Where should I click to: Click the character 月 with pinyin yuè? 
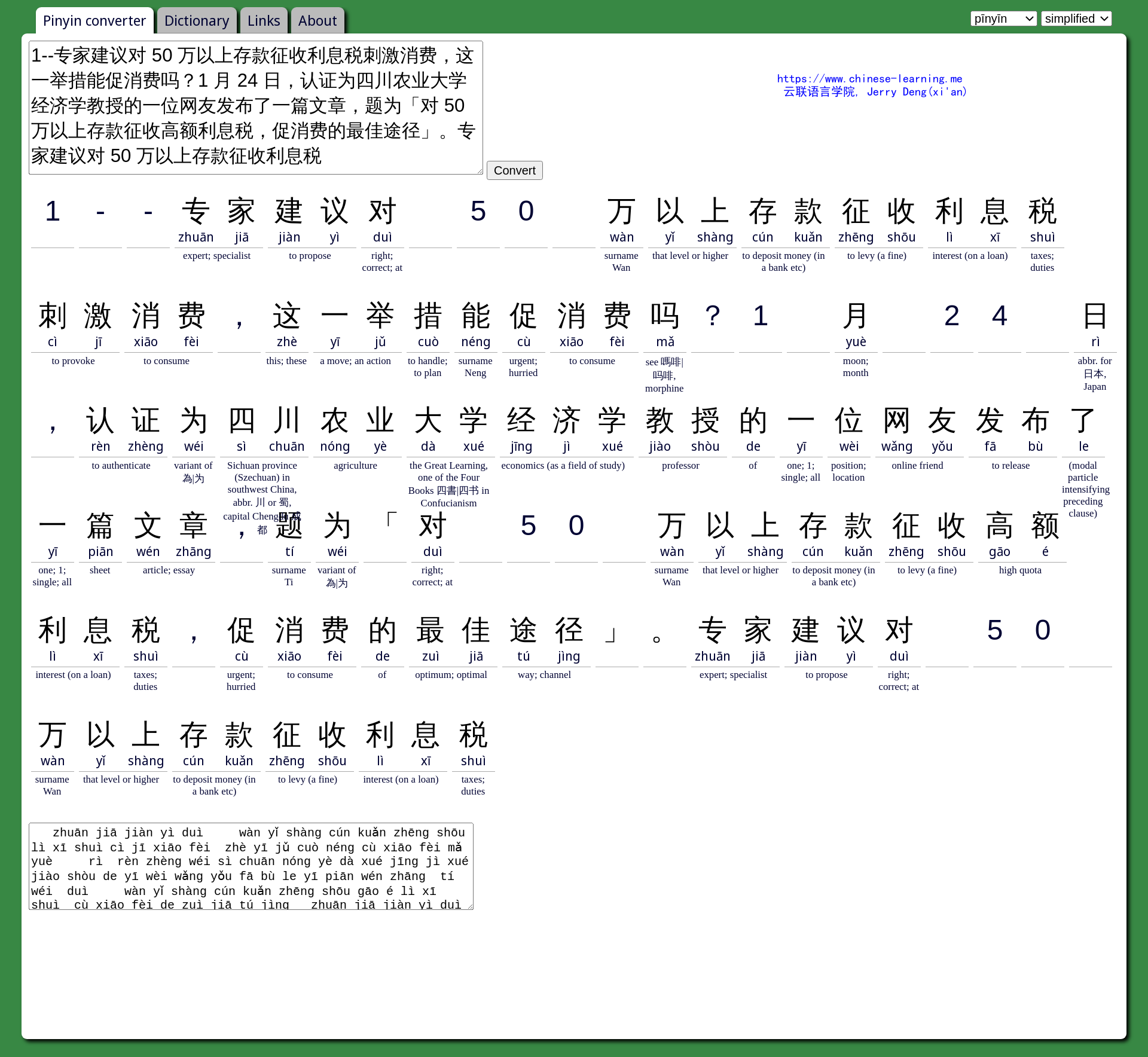[856, 316]
